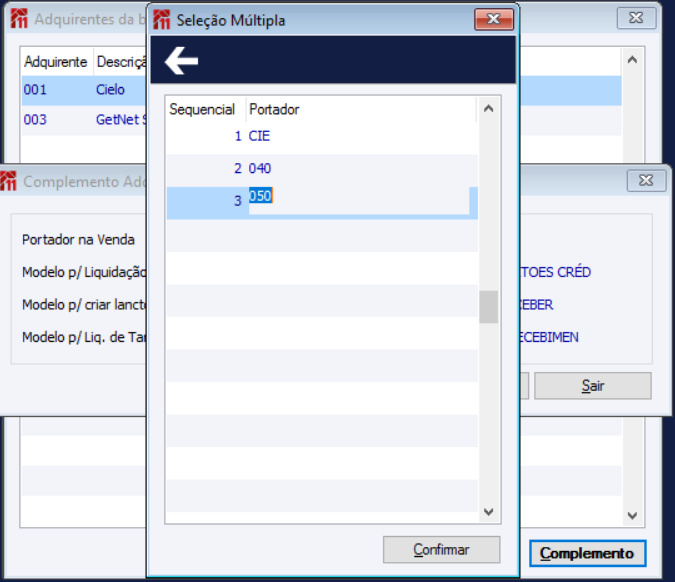Click the Portador na Venda label

pyautogui.click(x=78, y=239)
